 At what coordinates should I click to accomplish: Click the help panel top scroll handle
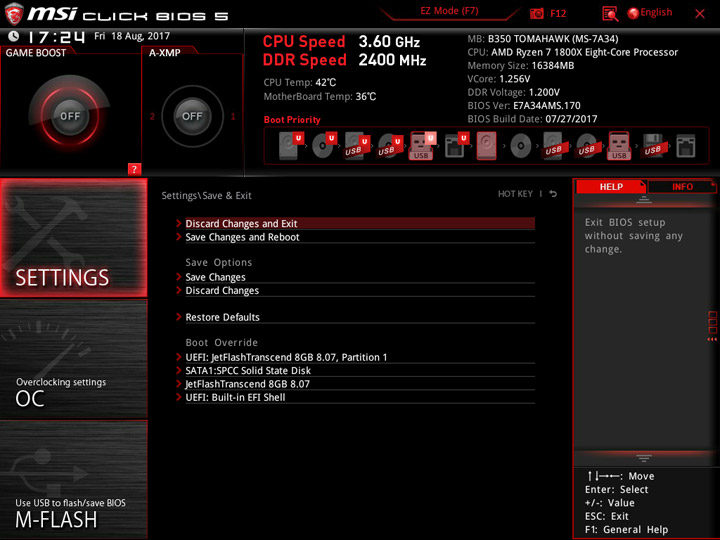[x=644, y=199]
